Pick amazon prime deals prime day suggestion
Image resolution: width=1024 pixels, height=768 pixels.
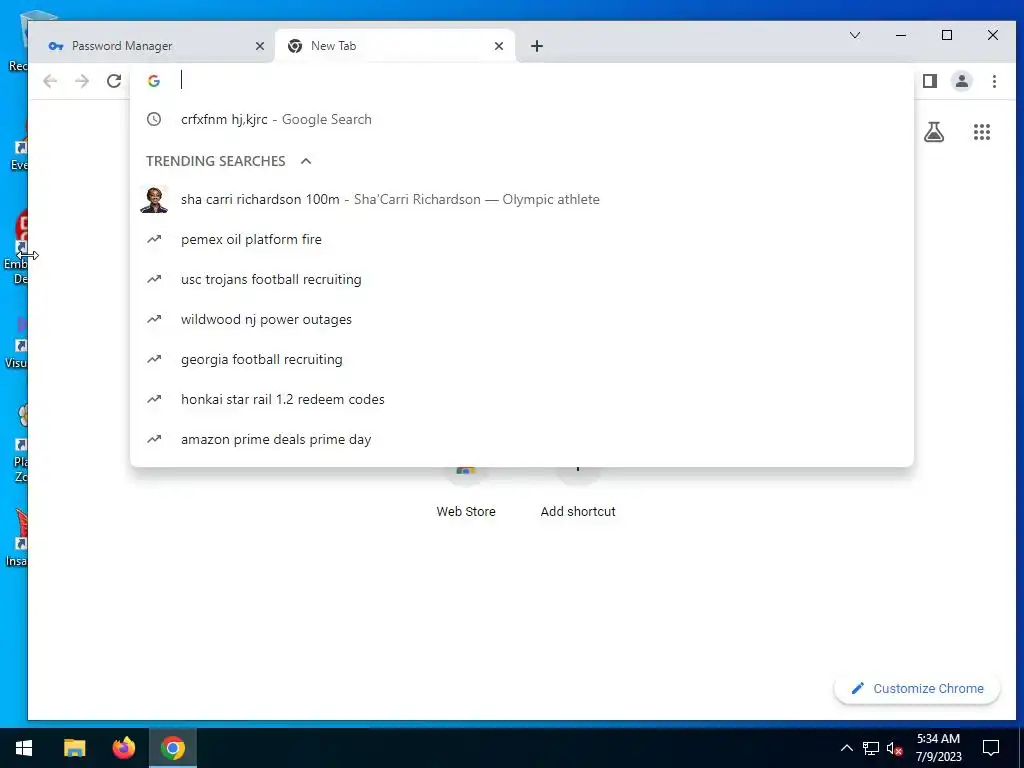522,440
